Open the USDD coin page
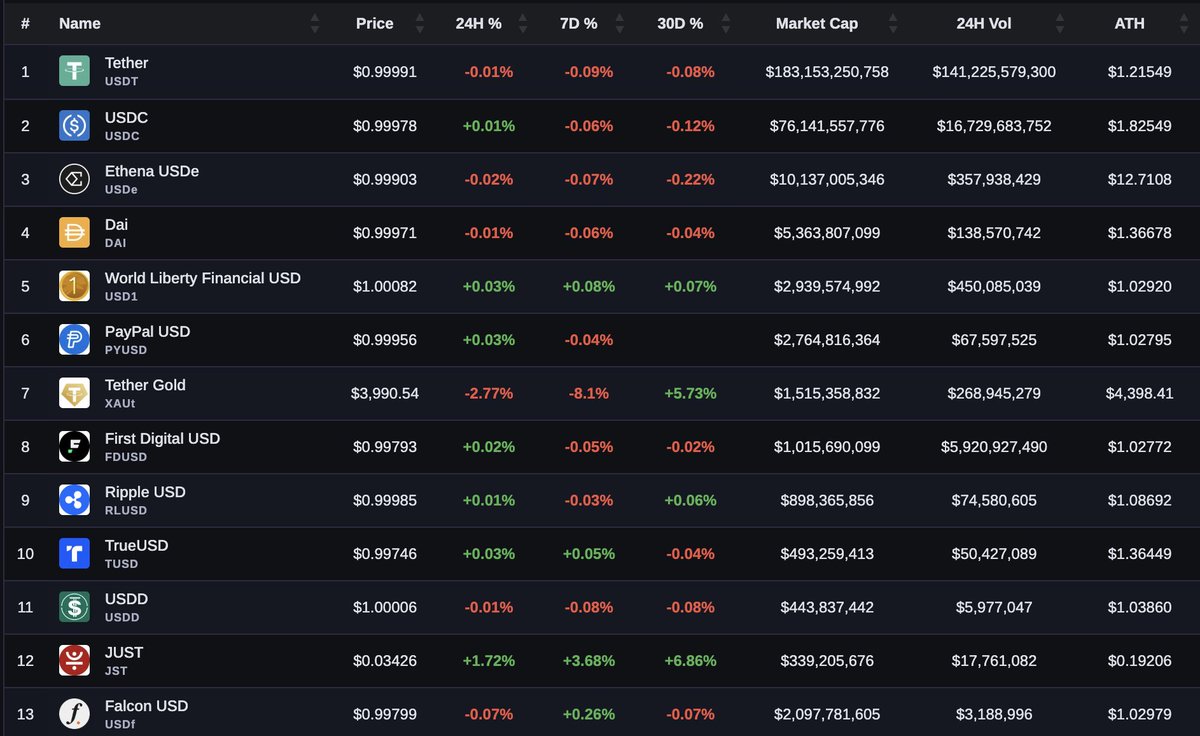The height and width of the screenshot is (736, 1200). 126,600
